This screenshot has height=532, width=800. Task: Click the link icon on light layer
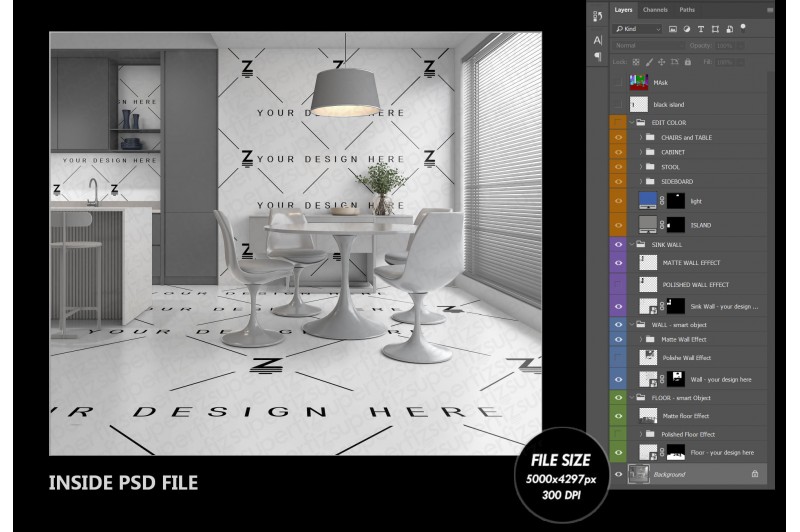662,201
